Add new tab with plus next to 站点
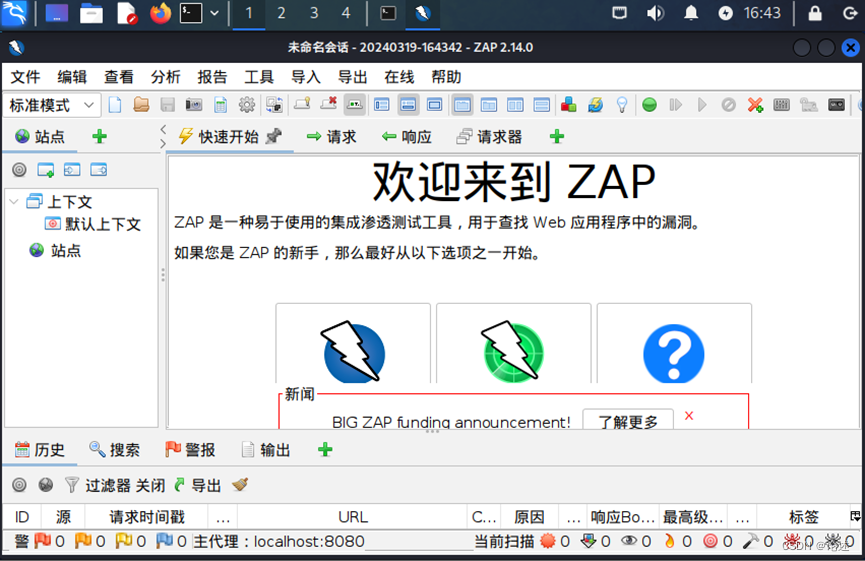Viewport: 865px width, 561px height. pos(100,136)
